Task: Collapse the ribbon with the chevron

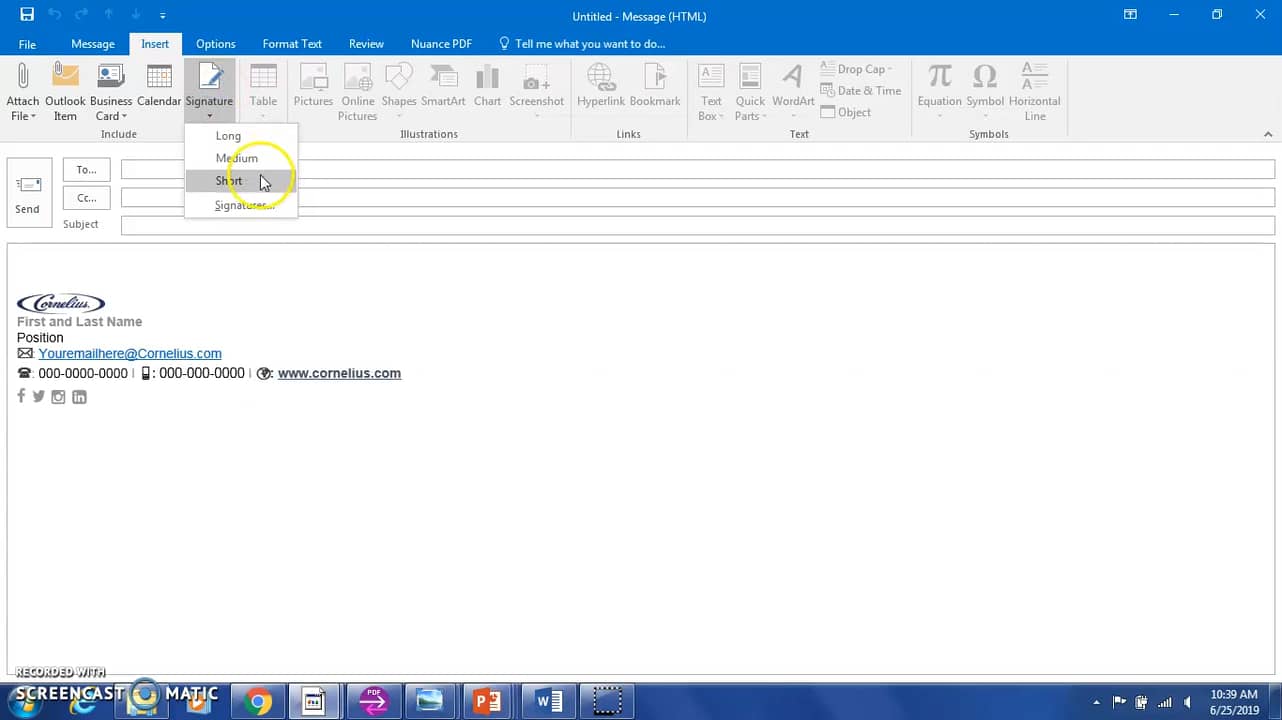Action: 1268,134
